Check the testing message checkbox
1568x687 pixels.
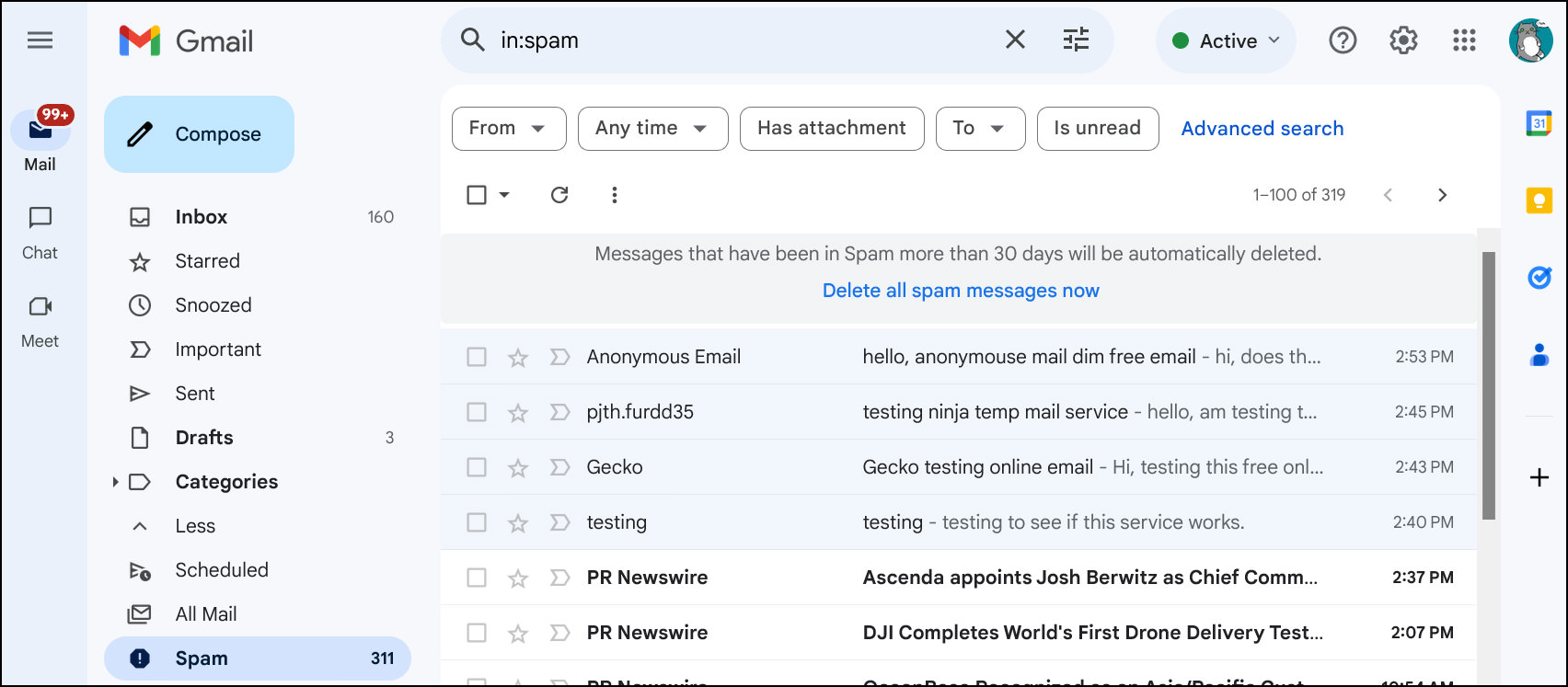[477, 522]
